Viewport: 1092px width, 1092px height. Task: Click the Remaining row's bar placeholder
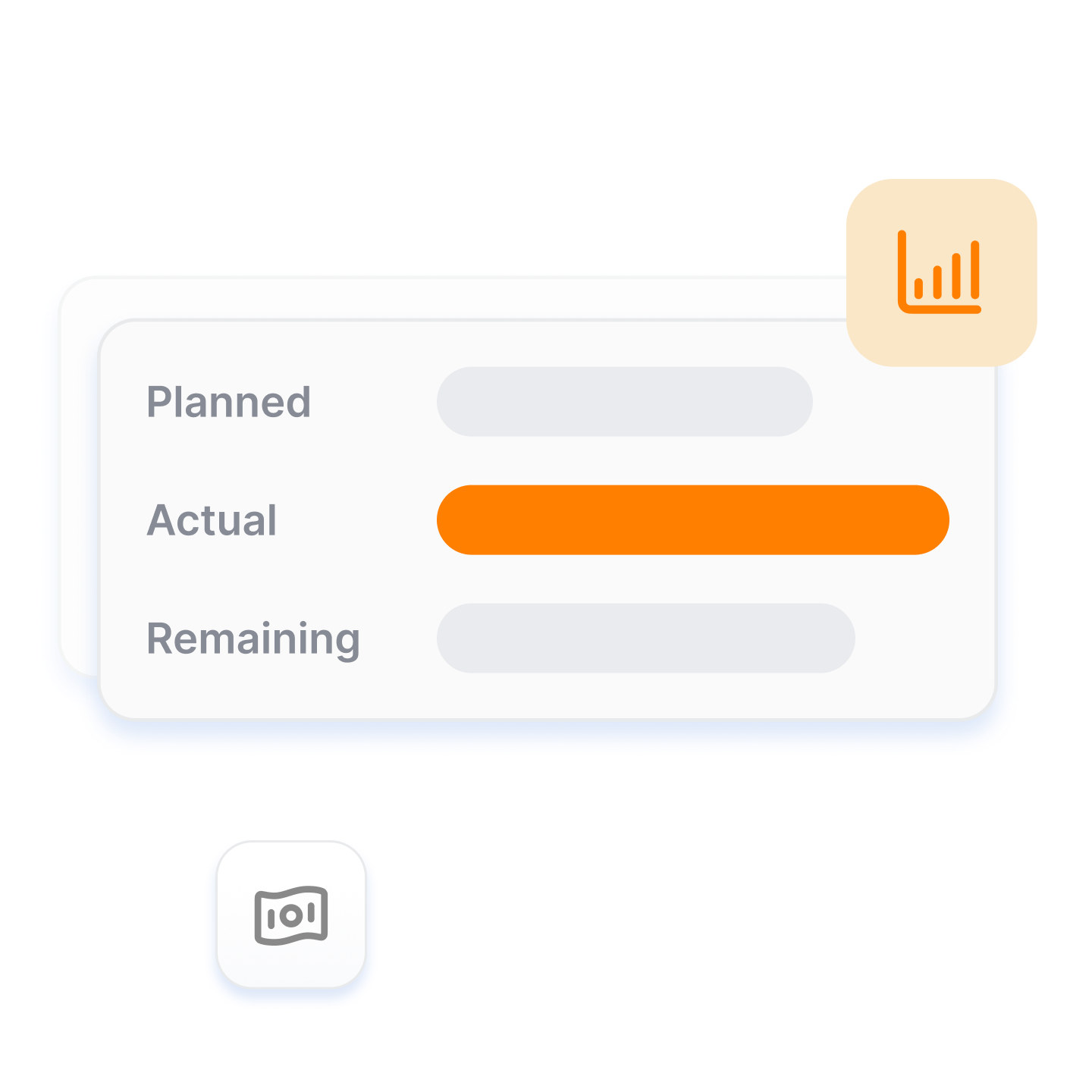tap(646, 639)
